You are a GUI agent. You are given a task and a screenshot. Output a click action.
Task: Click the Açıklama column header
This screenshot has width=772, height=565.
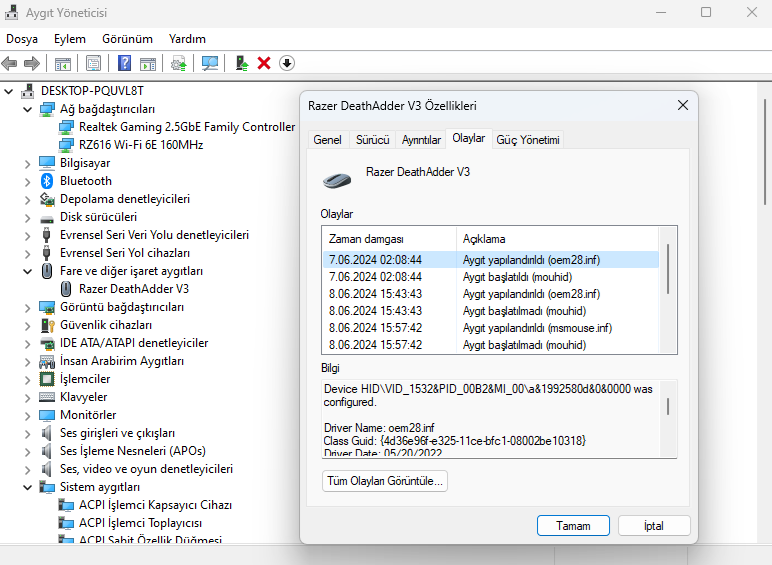[557, 239]
